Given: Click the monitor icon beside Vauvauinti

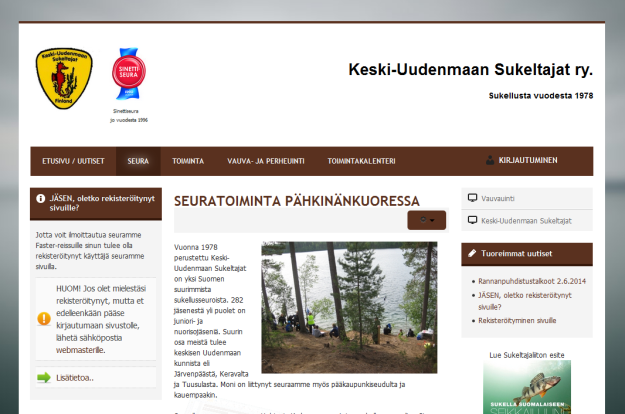Looking at the screenshot, I should (472, 199).
